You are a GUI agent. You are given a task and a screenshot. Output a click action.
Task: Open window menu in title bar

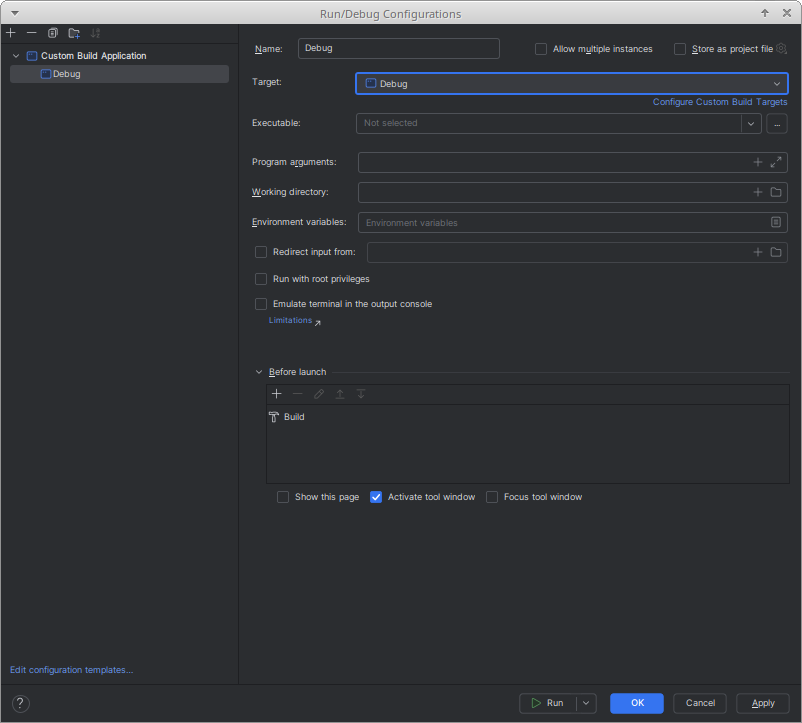15,13
